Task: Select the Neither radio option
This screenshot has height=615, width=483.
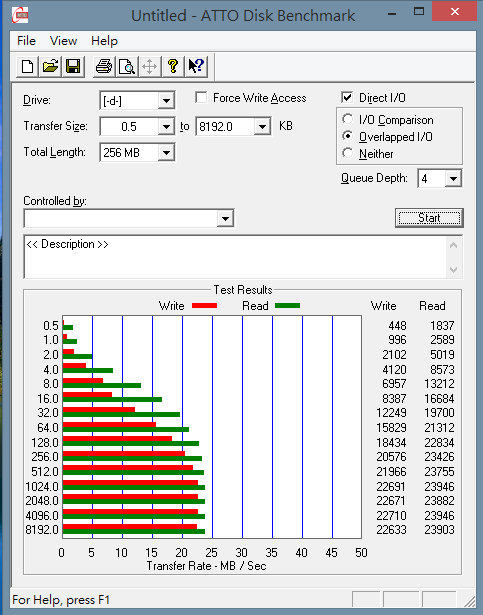Action: (x=347, y=153)
